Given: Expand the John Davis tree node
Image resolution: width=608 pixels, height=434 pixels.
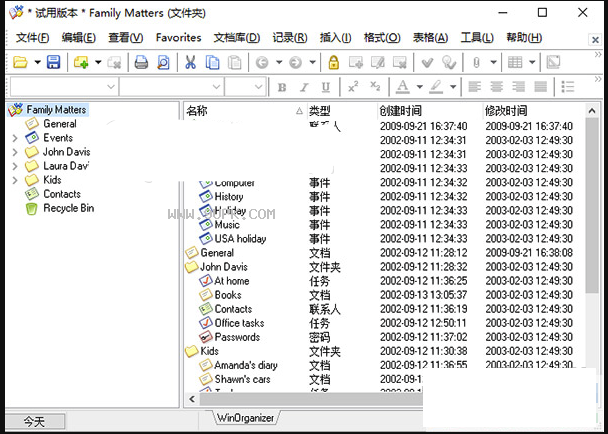Looking at the screenshot, I should [15, 152].
